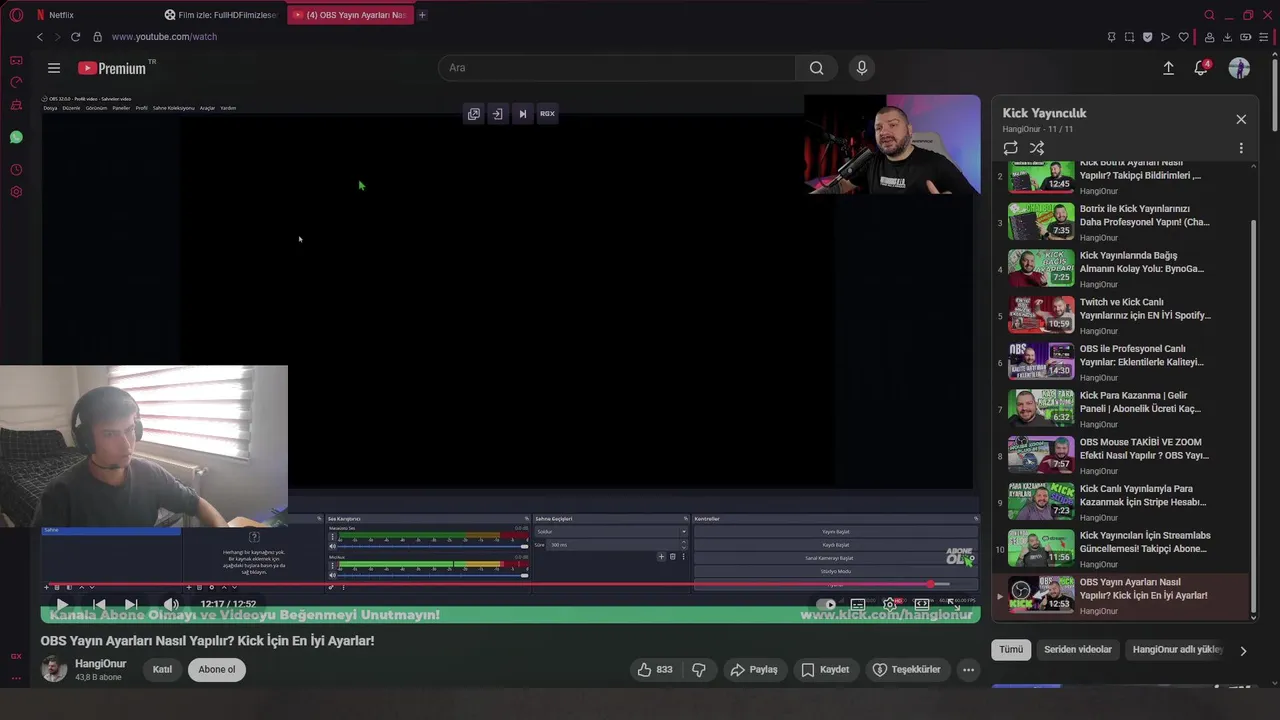Image resolution: width=1280 pixels, height=720 pixels.
Task: Select the OBS Yayın Ayarları YouTube tab
Action: 349,15
